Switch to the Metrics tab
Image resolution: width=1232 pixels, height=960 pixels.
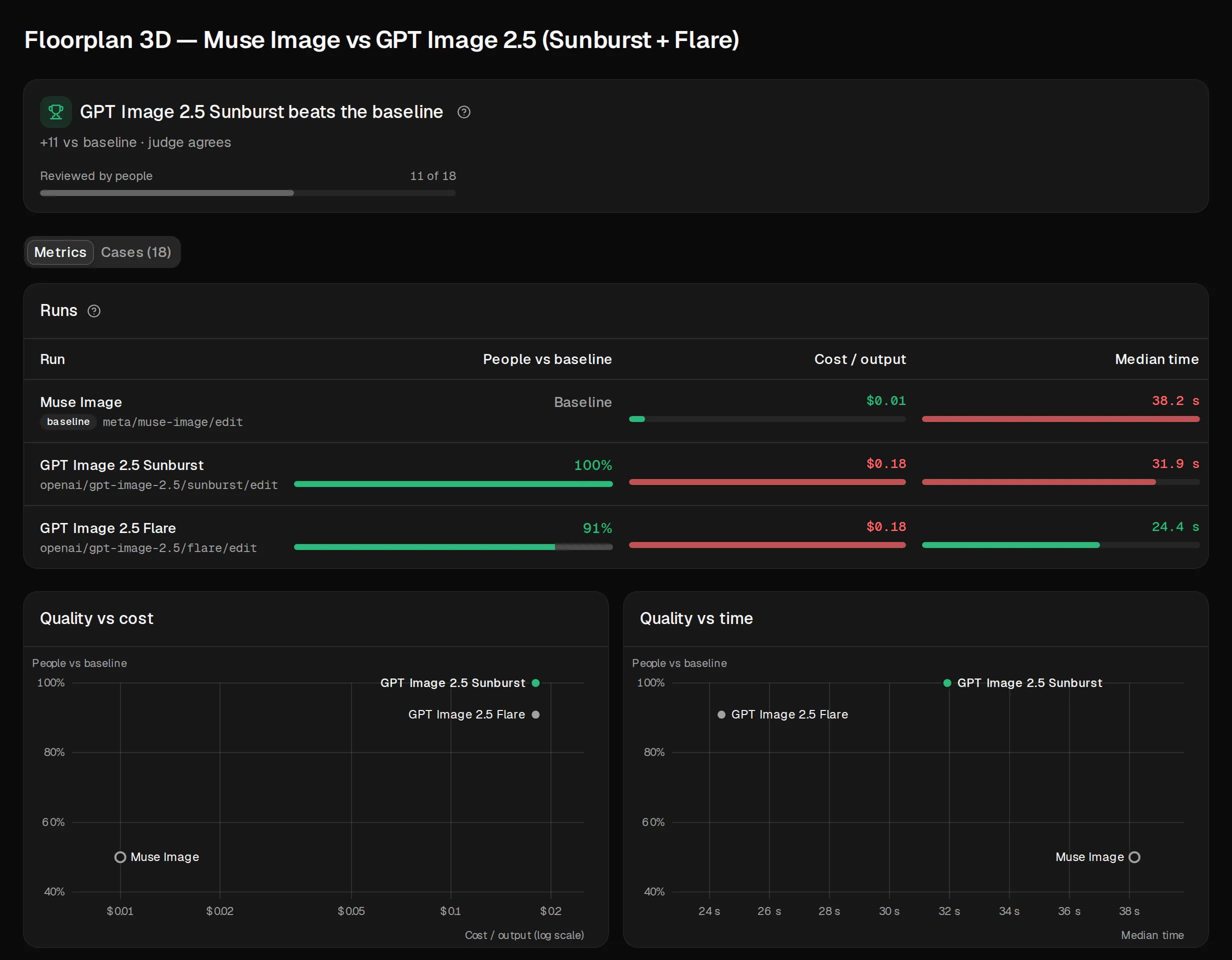(x=60, y=252)
